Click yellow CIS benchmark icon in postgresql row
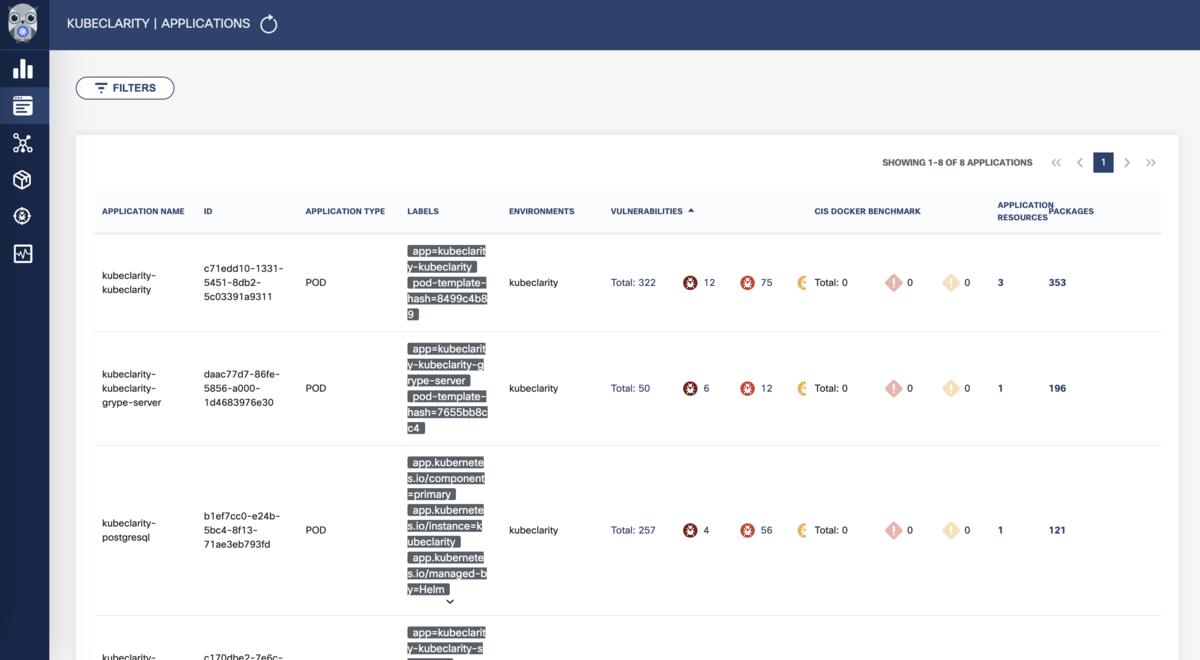The width and height of the screenshot is (1200, 660). coord(951,530)
